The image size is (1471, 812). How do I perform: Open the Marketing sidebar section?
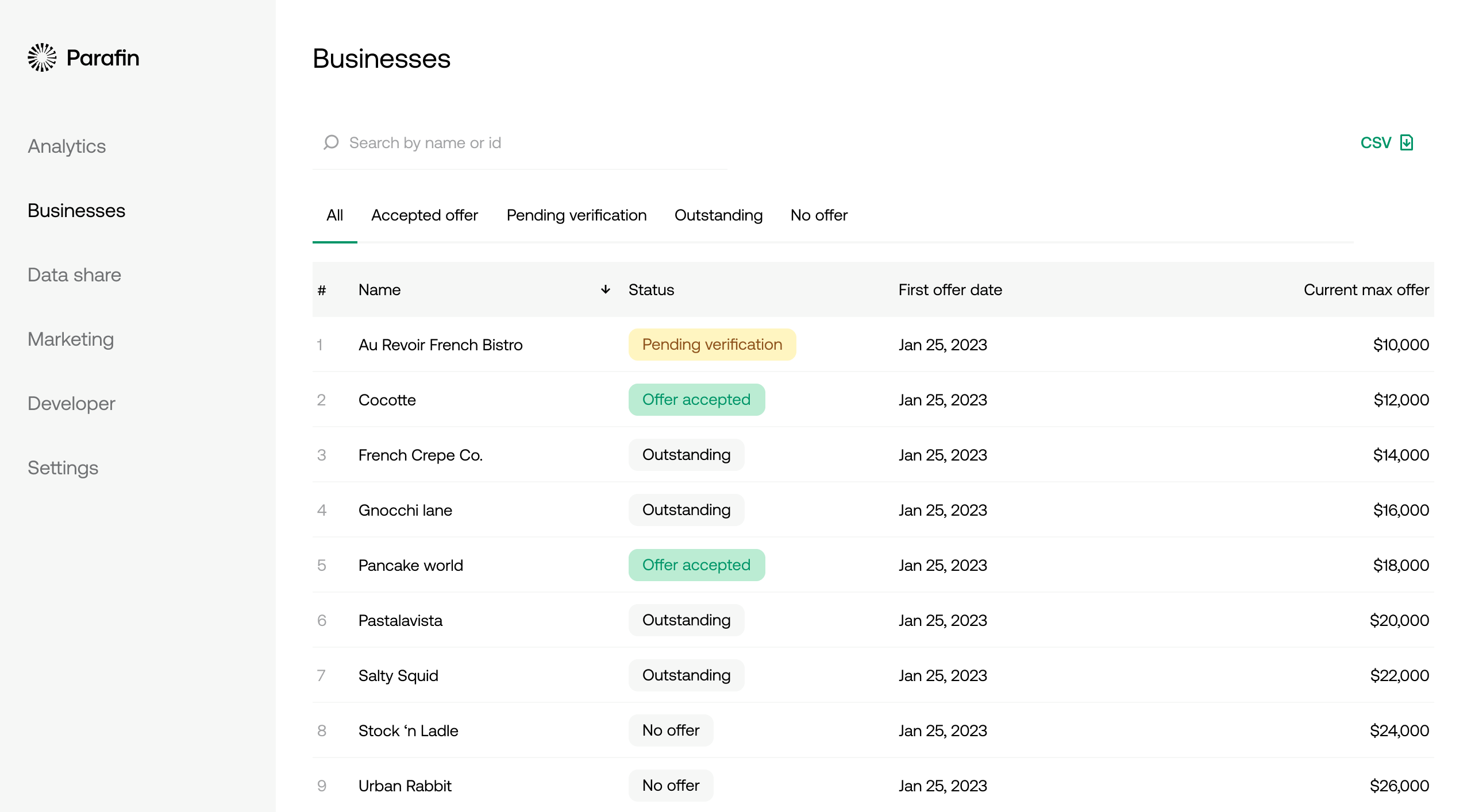click(x=71, y=339)
